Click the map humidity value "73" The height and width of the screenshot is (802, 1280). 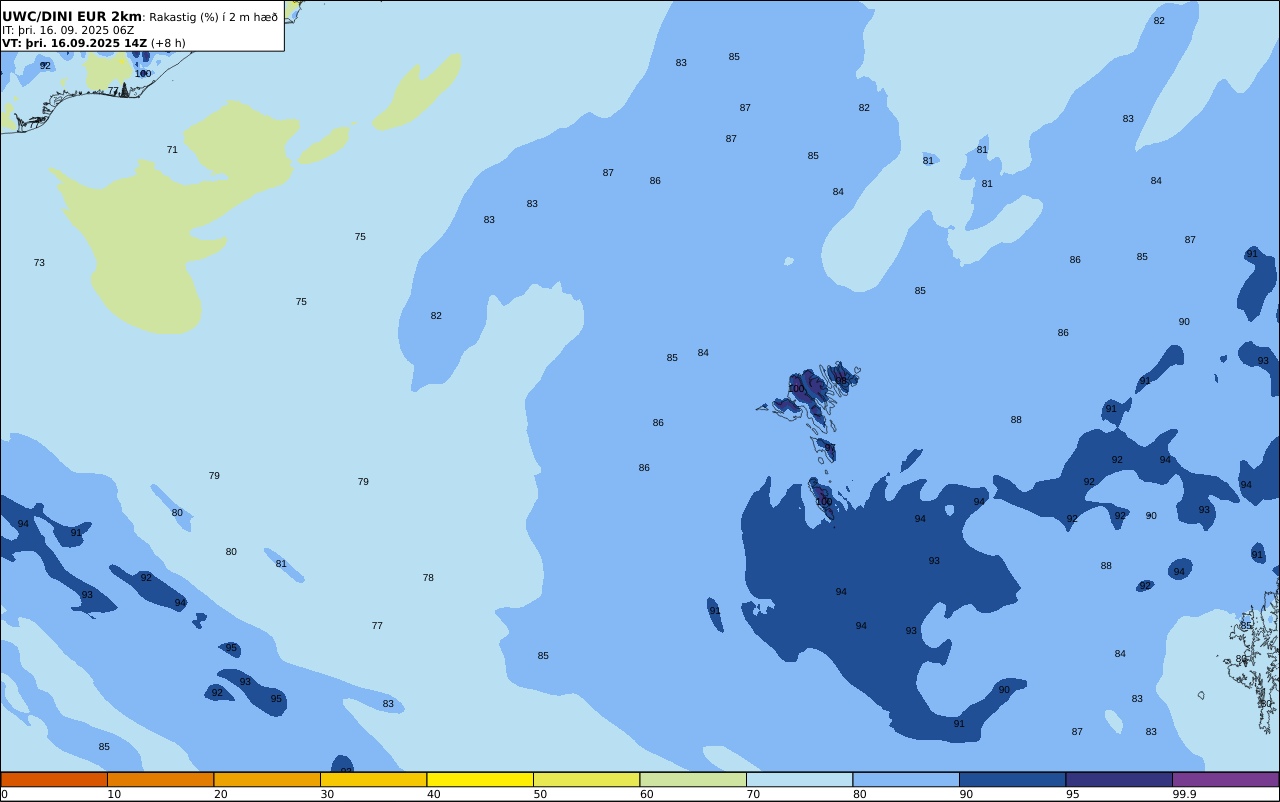point(39,263)
